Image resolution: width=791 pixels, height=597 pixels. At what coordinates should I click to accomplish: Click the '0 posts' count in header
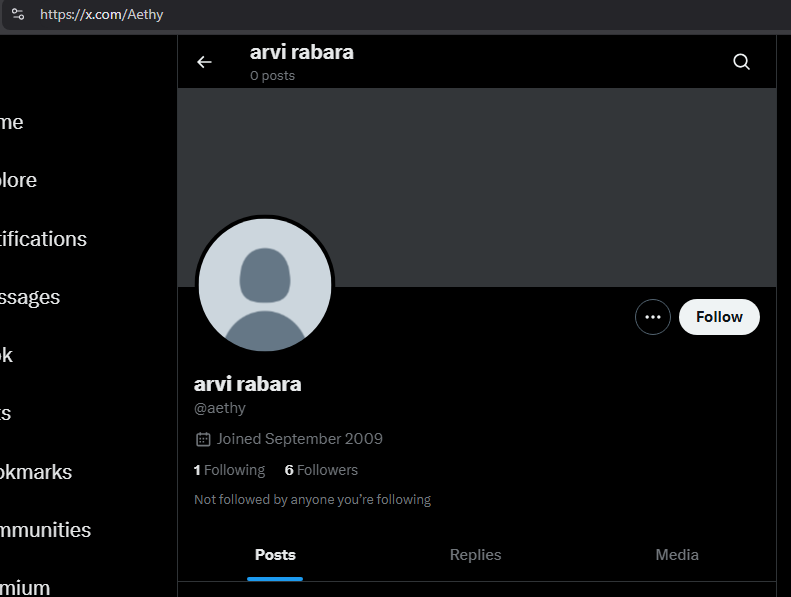click(x=272, y=76)
